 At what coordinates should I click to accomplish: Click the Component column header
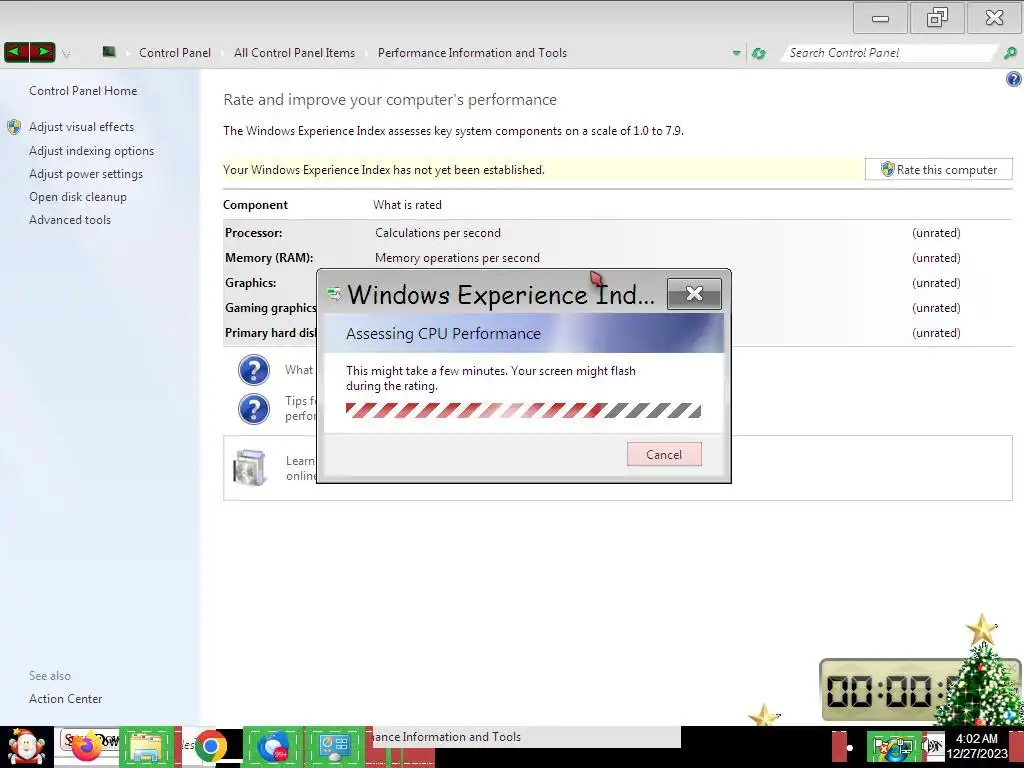tap(255, 205)
